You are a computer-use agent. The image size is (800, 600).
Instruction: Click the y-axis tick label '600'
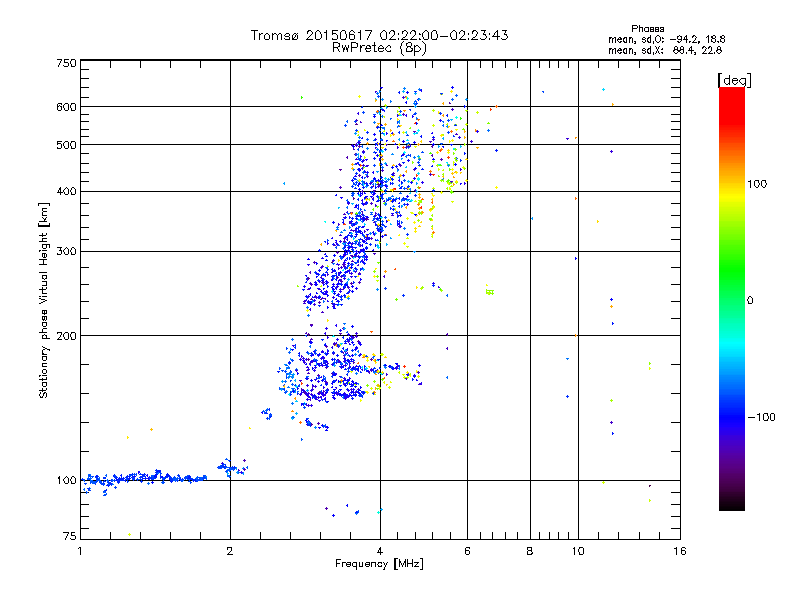point(66,107)
